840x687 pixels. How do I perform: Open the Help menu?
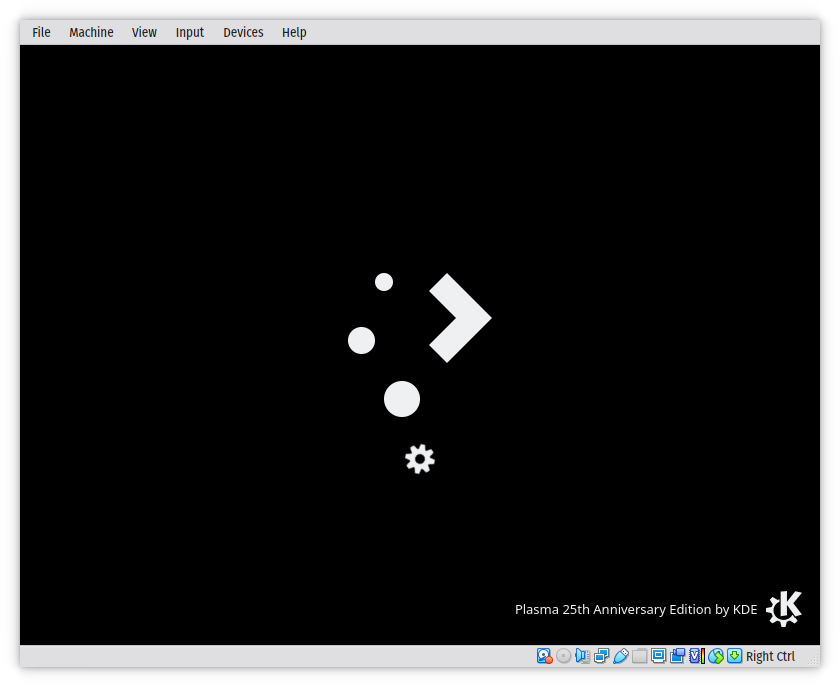[x=294, y=33]
